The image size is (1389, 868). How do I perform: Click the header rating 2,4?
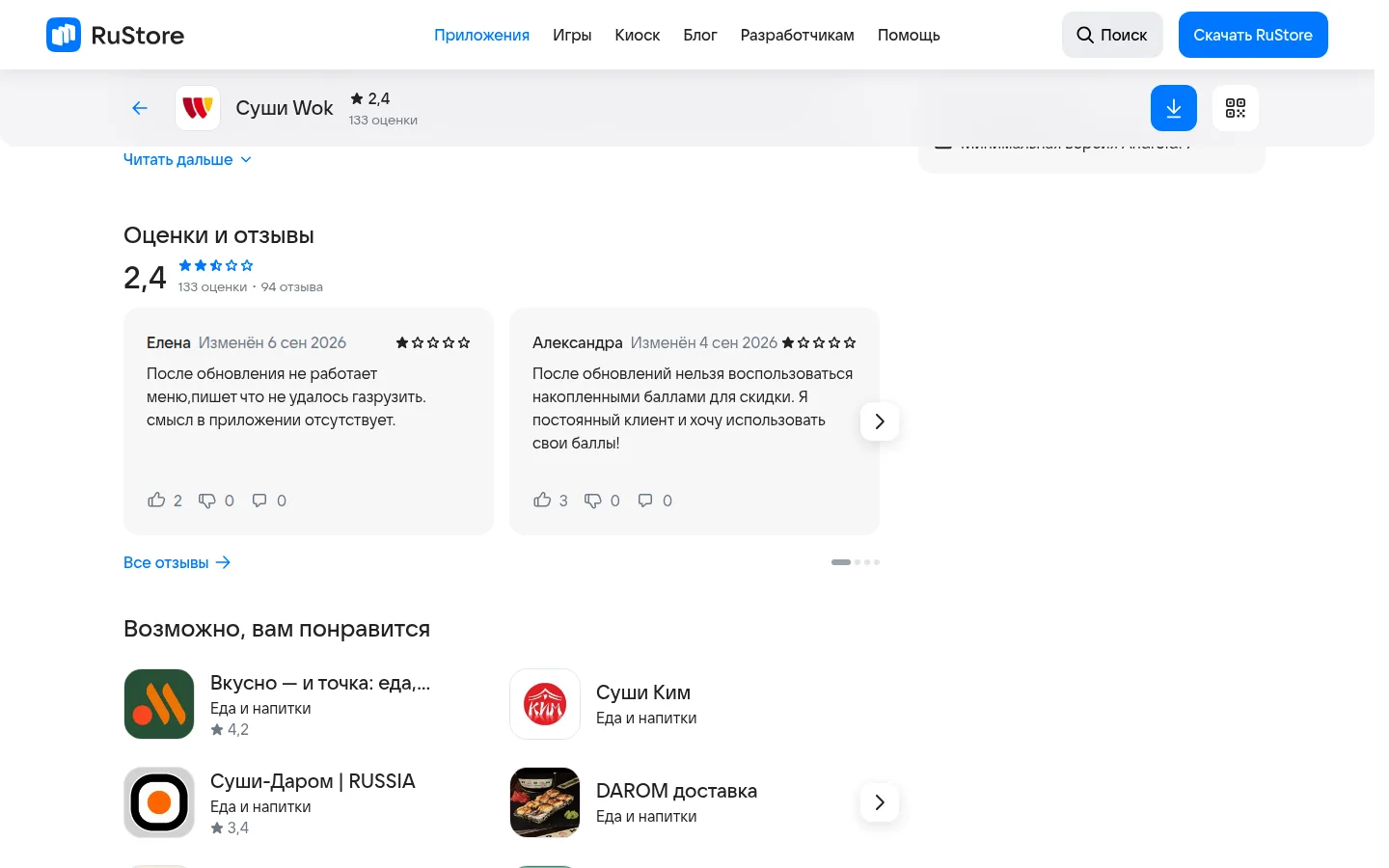tap(370, 98)
